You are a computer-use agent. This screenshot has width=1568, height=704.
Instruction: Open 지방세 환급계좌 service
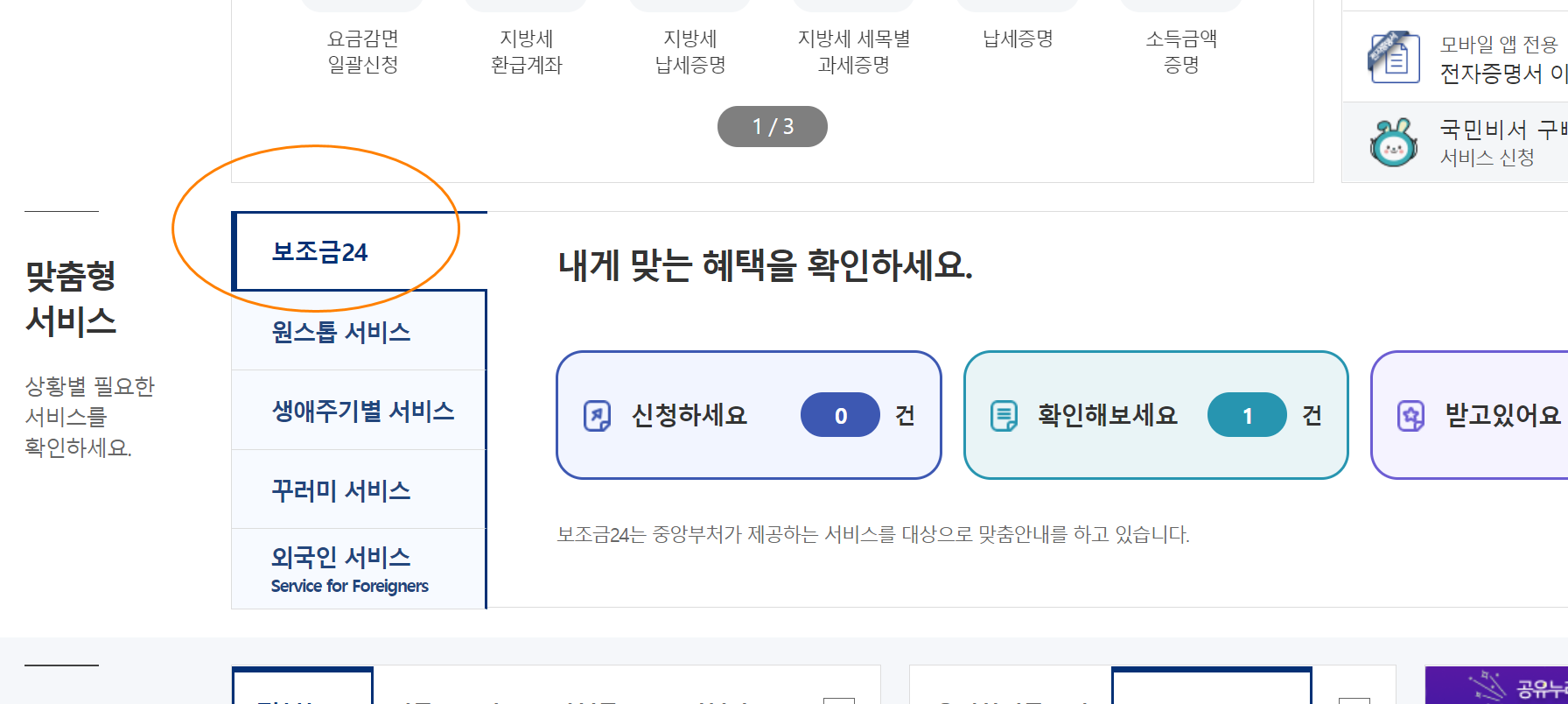point(527,51)
